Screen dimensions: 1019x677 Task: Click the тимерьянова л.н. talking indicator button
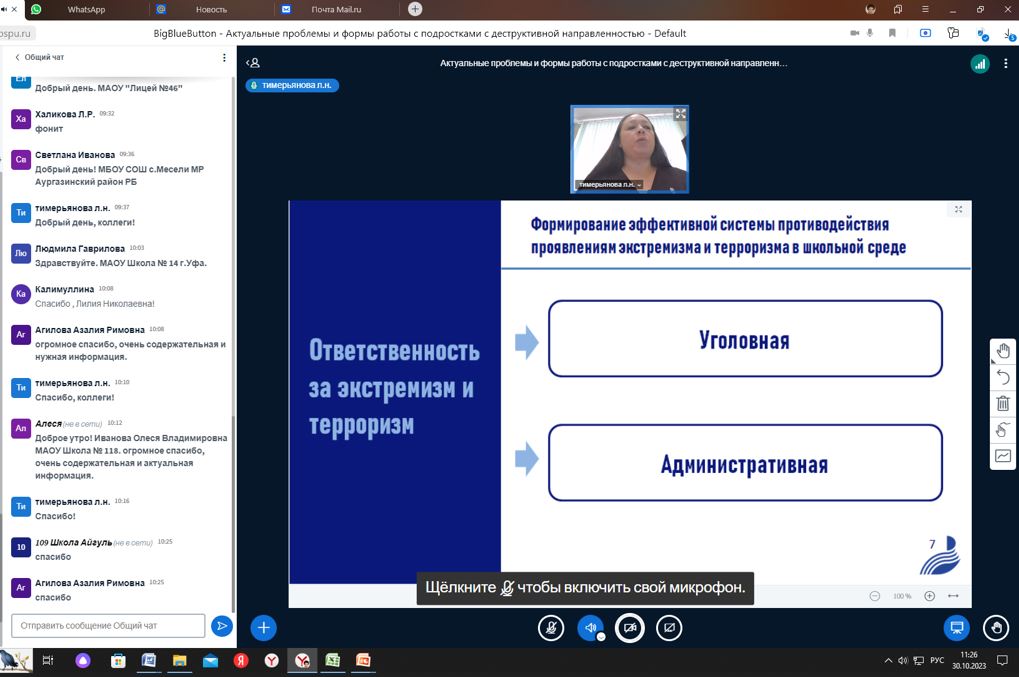pos(292,86)
